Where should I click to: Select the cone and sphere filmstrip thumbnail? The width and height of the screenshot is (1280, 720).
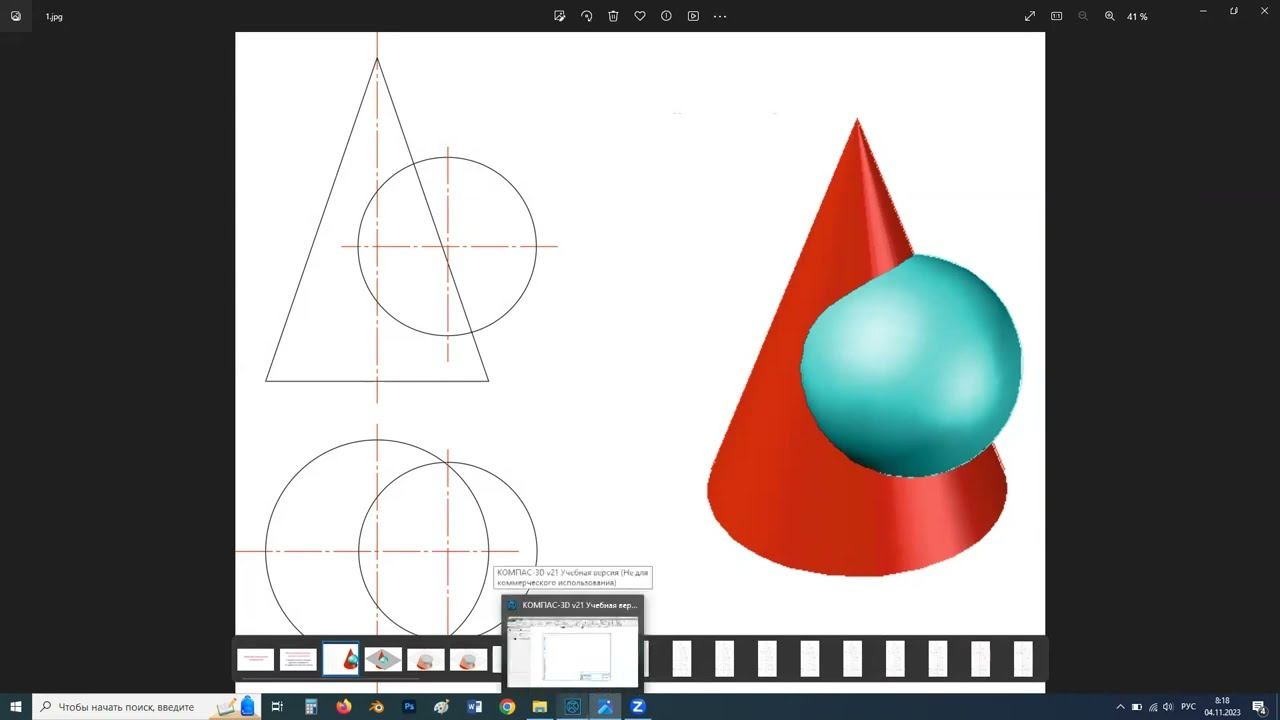(341, 659)
